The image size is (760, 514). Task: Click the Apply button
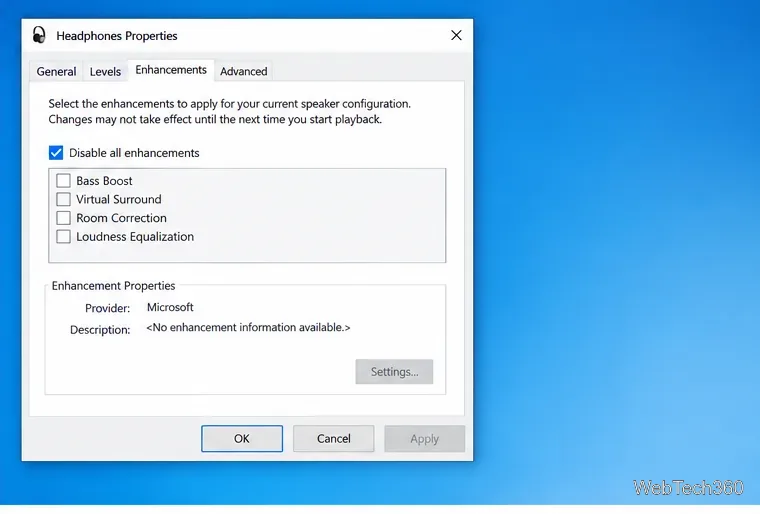click(x=425, y=438)
